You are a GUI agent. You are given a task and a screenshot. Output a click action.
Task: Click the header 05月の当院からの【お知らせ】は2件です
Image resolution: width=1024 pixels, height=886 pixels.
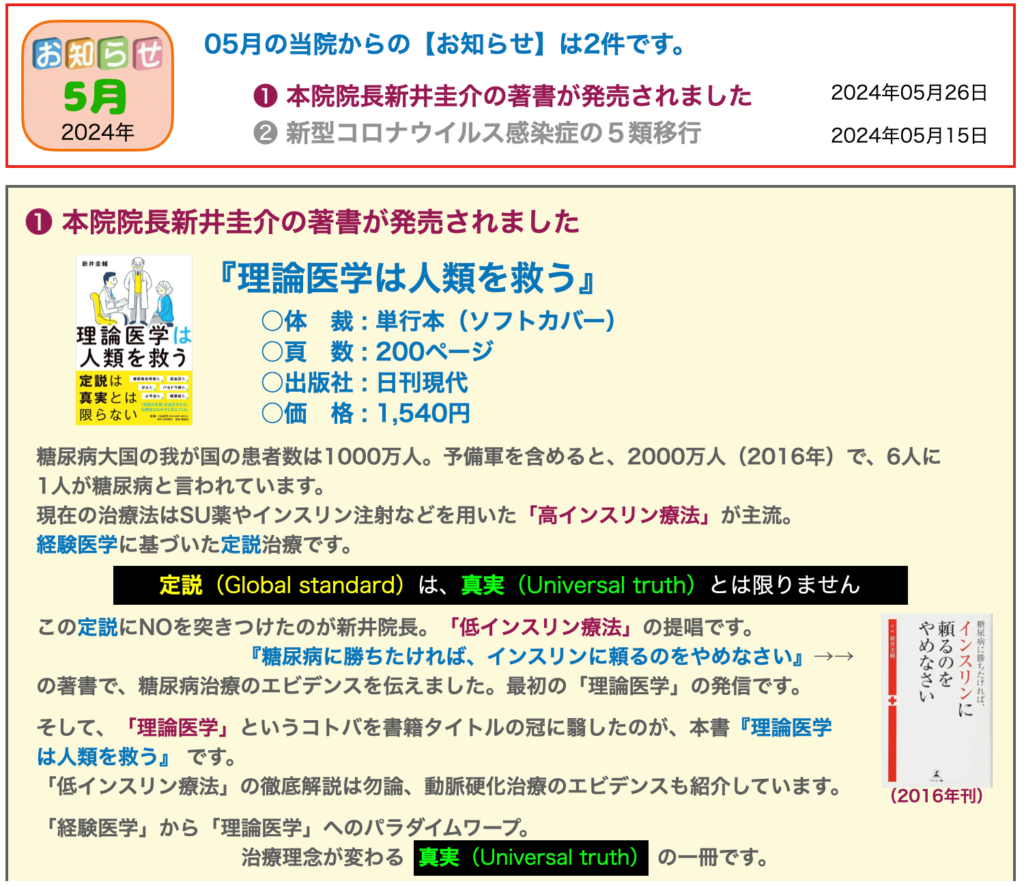(444, 44)
